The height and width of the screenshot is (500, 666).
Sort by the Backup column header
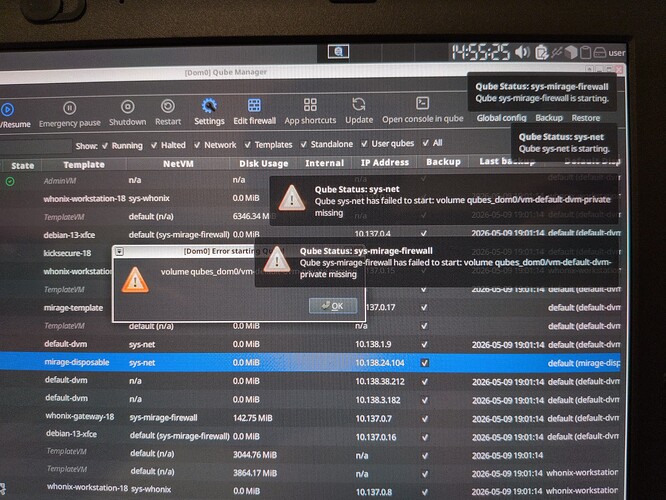tap(443, 162)
